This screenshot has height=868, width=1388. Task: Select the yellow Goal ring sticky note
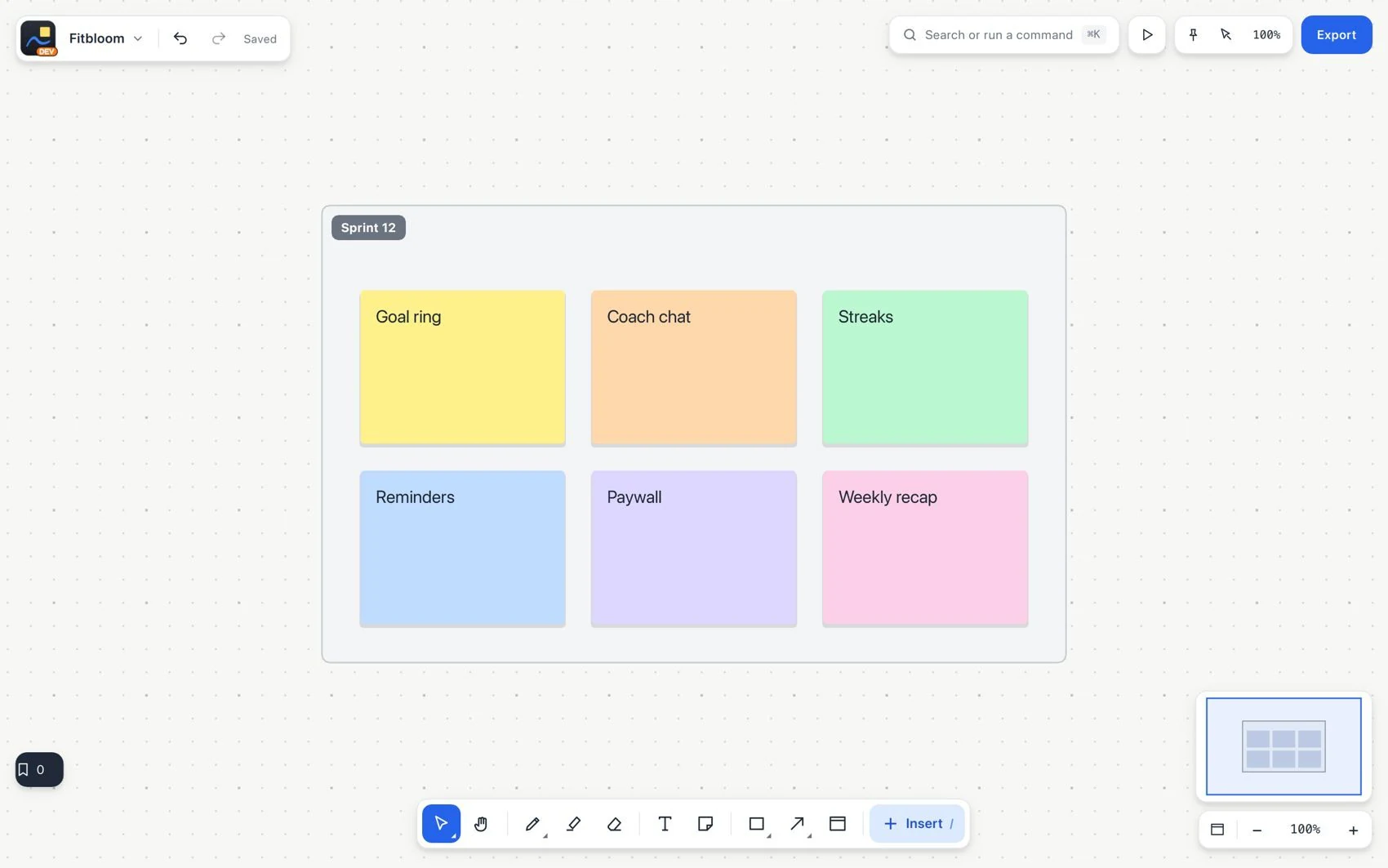[463, 367]
